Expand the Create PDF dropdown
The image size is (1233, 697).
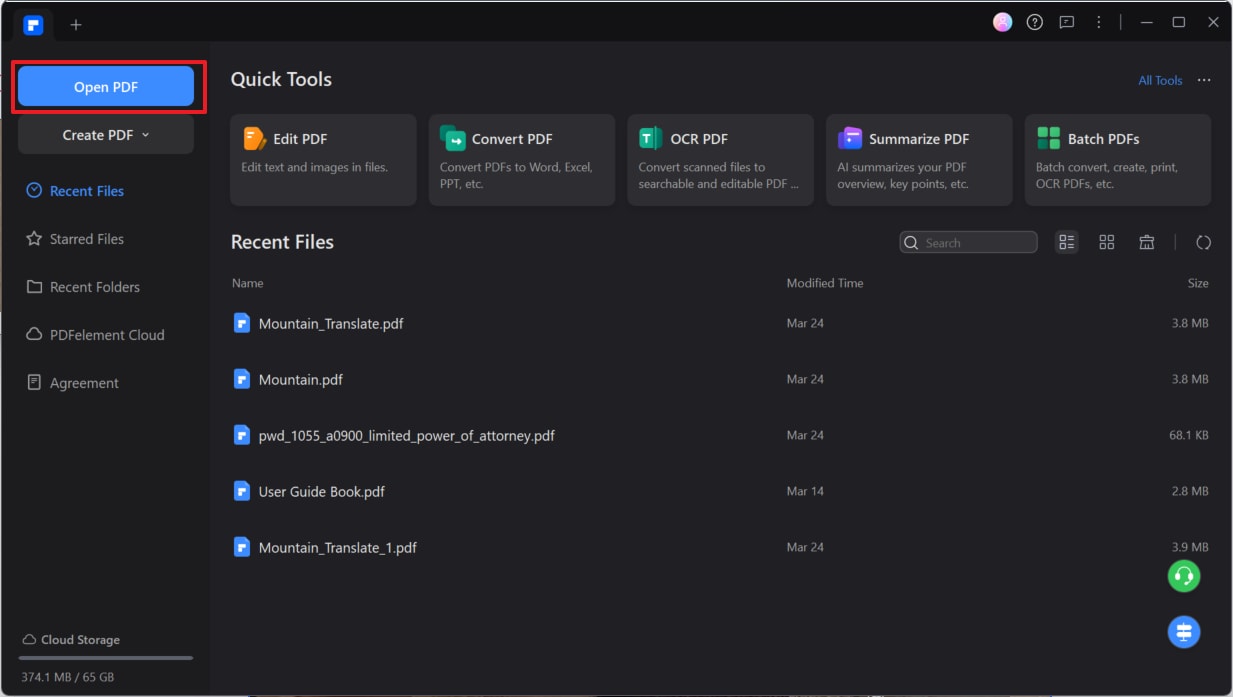tap(106, 135)
